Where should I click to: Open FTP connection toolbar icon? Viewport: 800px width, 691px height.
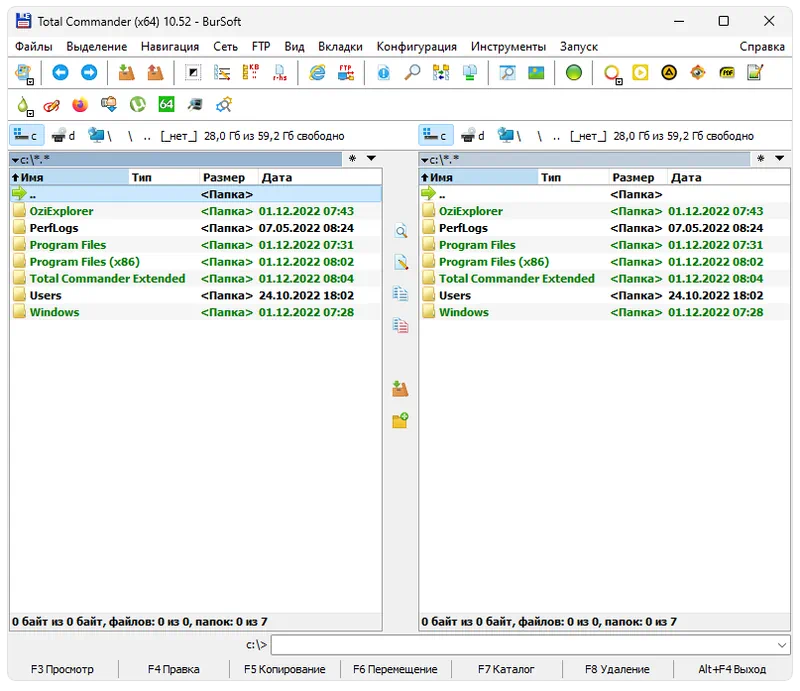[346, 72]
